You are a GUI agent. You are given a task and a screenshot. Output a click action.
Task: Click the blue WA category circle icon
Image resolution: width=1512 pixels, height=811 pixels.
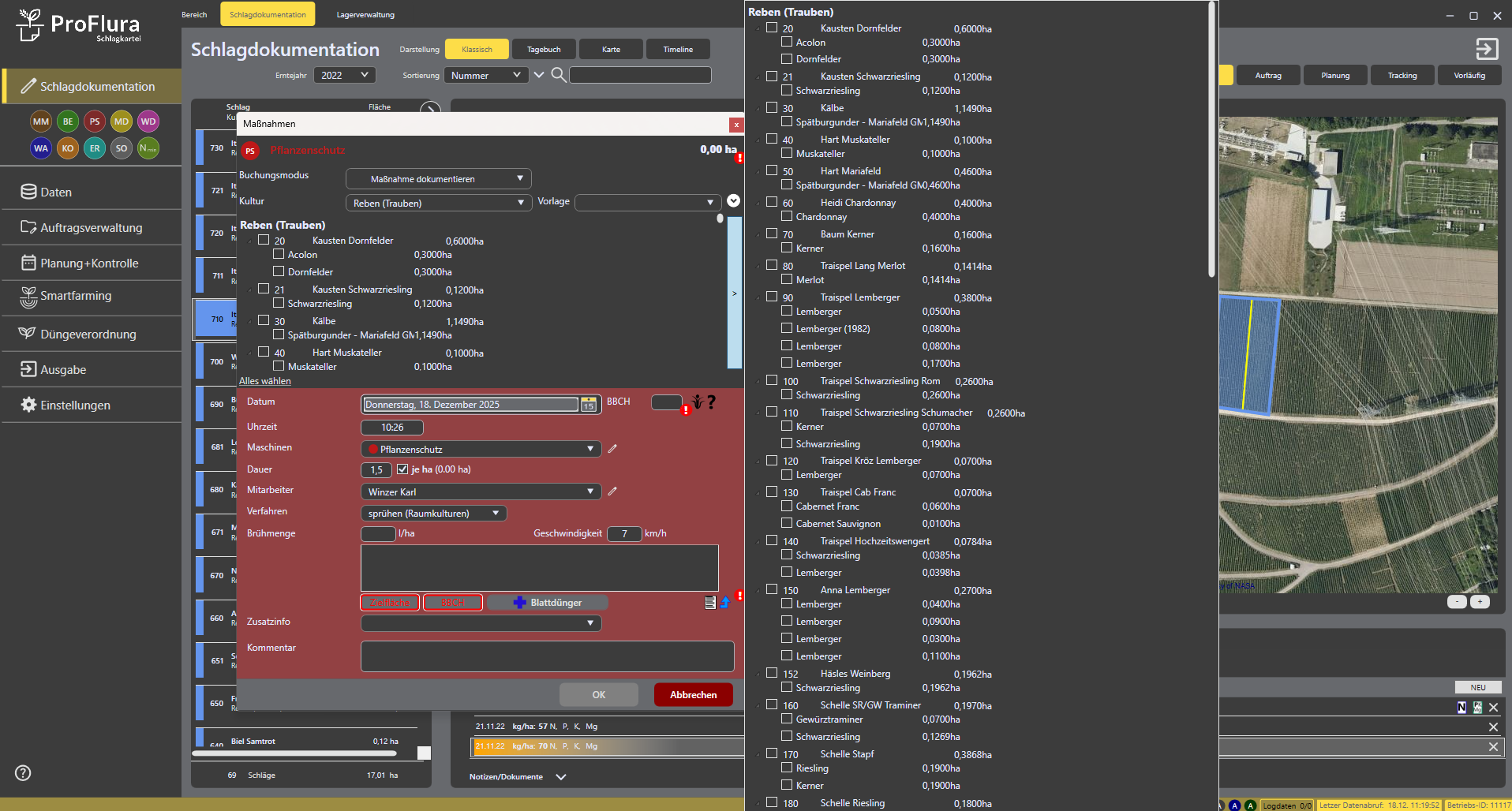tap(41, 148)
